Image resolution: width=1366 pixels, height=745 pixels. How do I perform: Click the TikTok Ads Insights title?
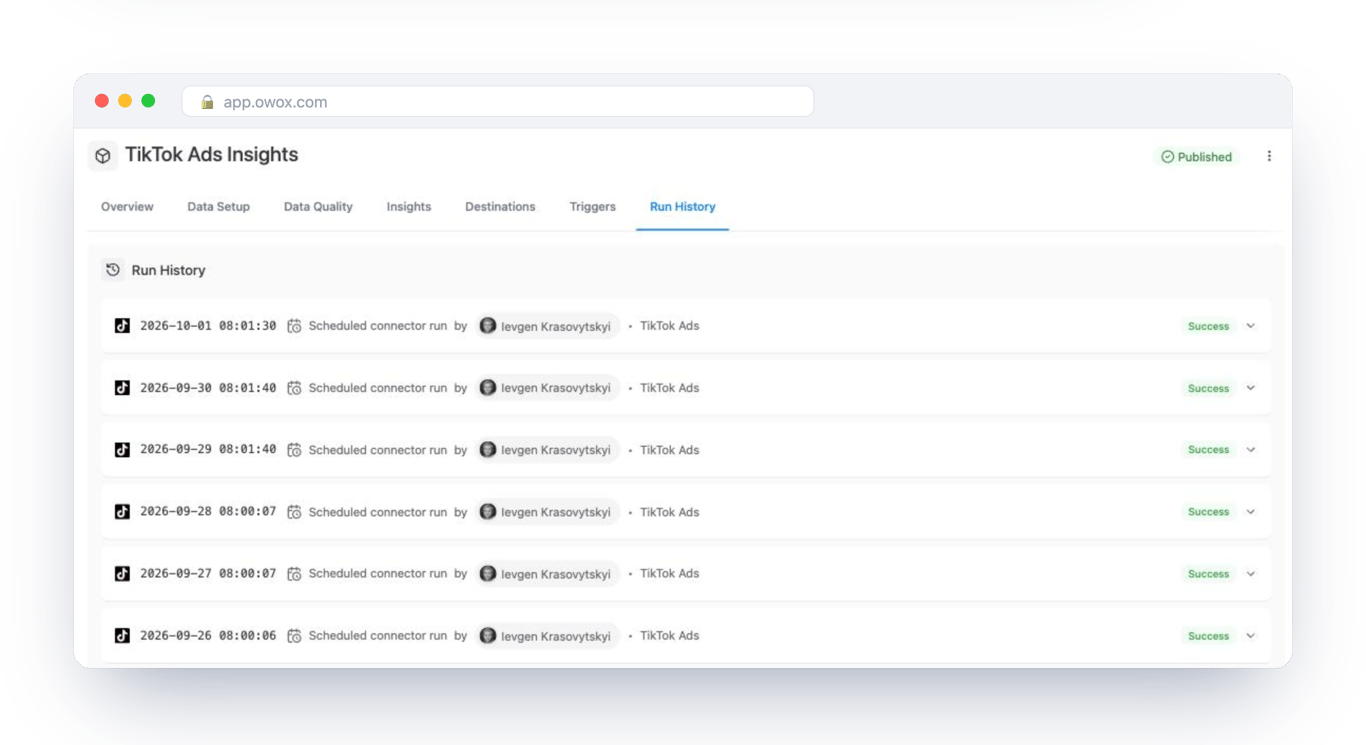pyautogui.click(x=211, y=155)
